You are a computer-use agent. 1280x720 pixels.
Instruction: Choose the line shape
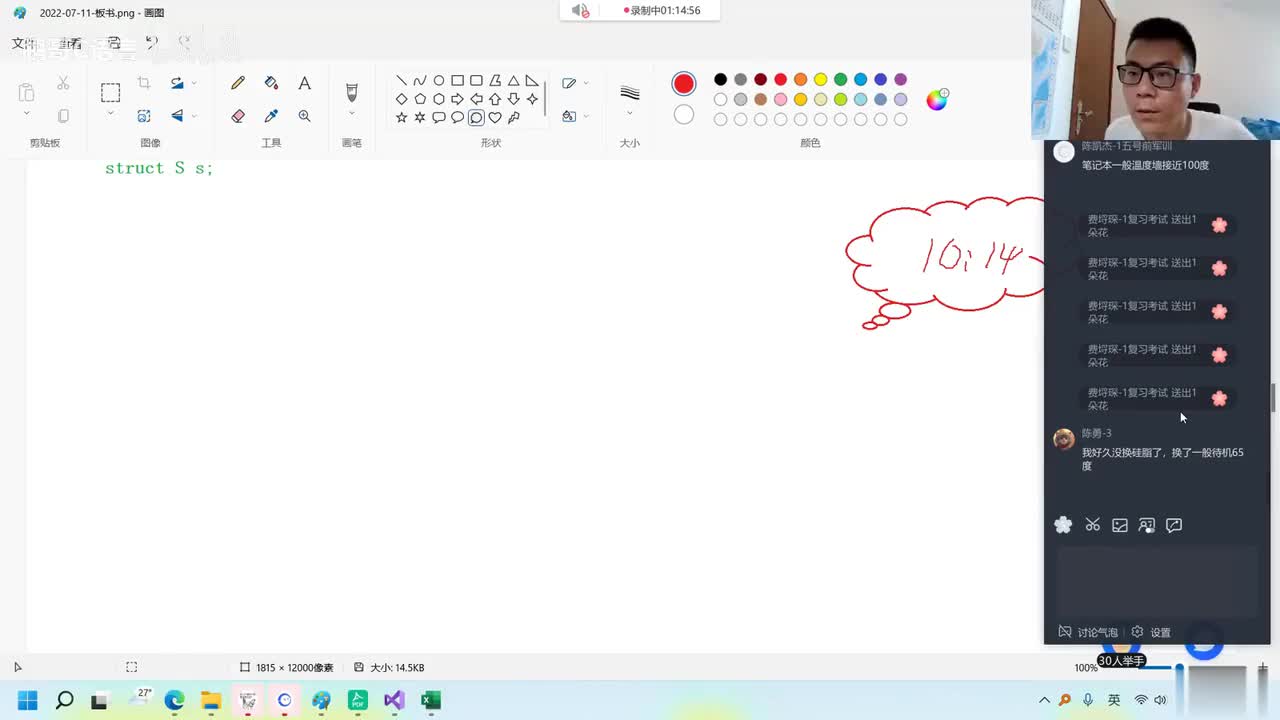click(x=401, y=80)
